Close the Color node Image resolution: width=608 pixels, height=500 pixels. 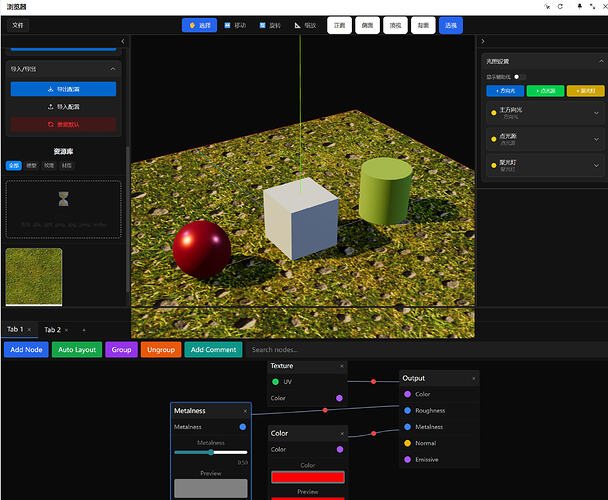(x=342, y=433)
